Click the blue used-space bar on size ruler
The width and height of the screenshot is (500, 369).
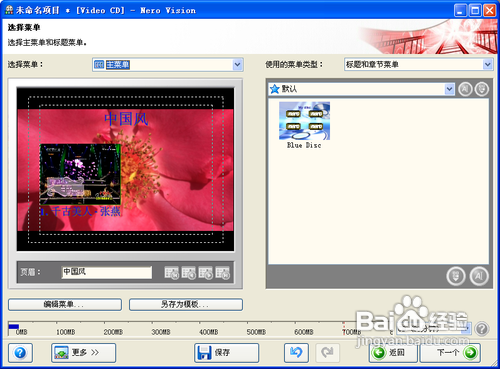coord(13,327)
